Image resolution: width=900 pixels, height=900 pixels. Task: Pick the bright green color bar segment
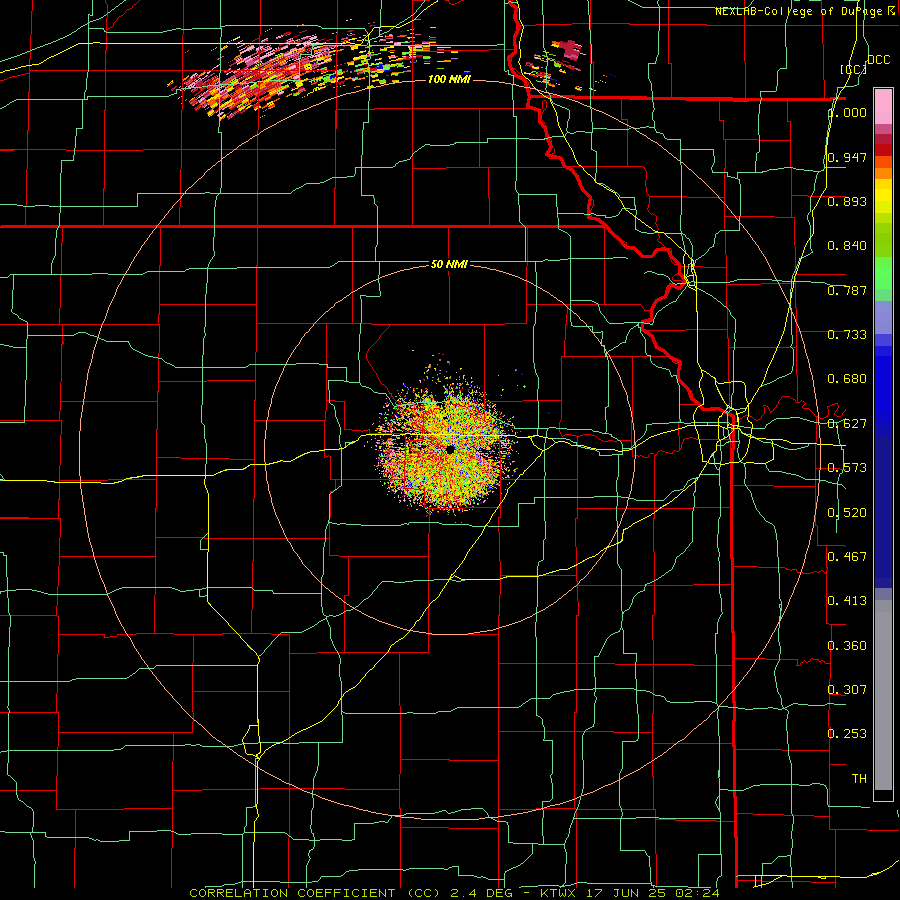point(883,273)
